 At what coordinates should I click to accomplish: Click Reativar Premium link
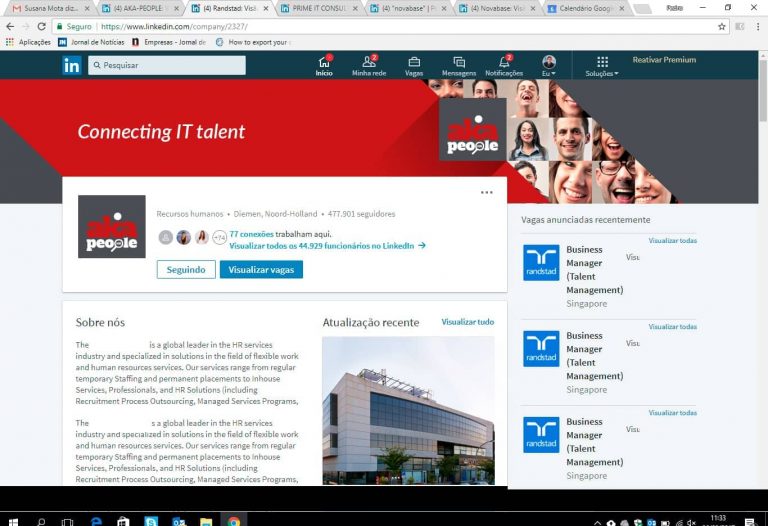tap(664, 60)
